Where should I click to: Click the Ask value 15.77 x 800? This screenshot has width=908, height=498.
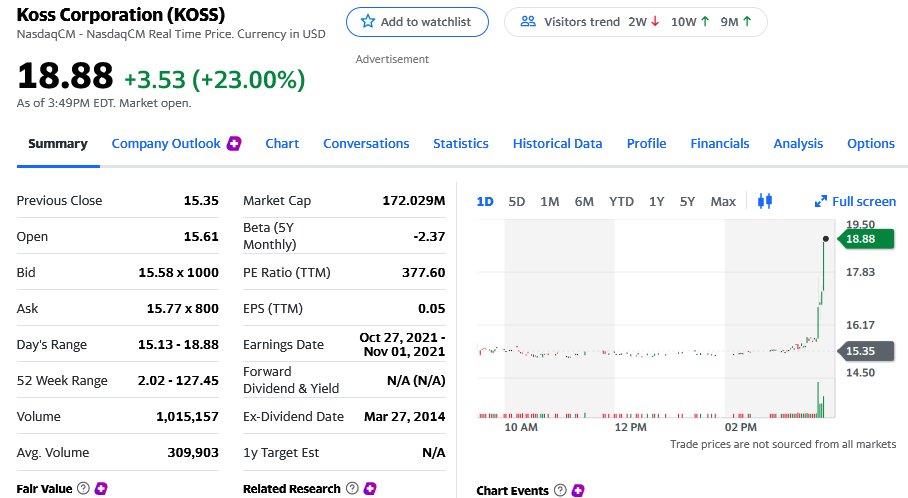[182, 308]
